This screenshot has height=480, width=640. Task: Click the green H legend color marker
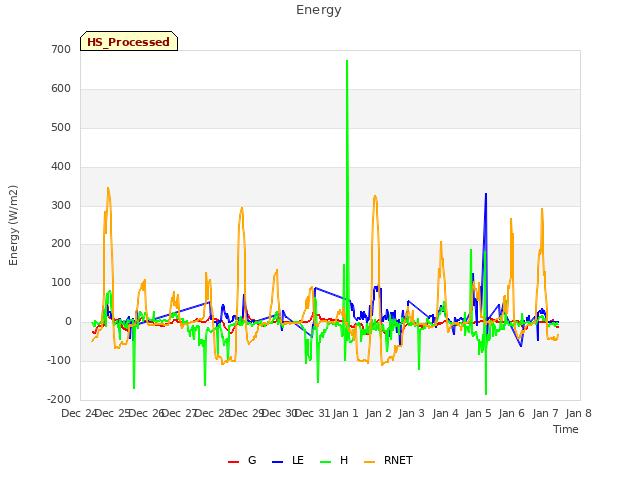(x=326, y=462)
